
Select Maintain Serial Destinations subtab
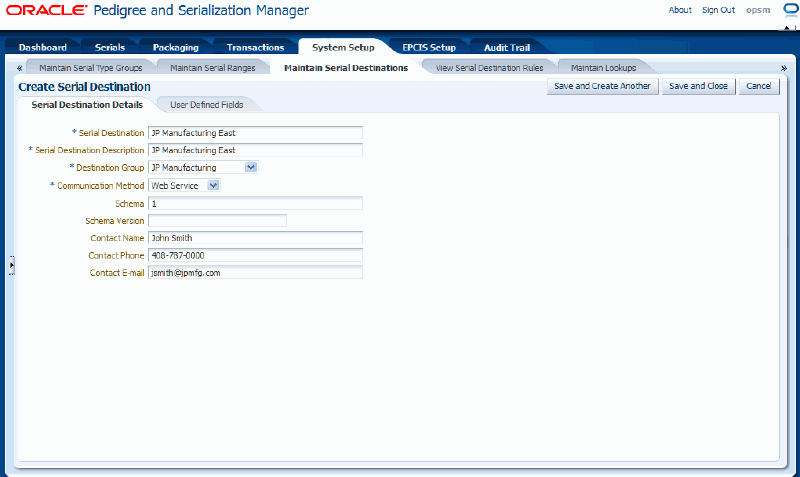point(346,68)
